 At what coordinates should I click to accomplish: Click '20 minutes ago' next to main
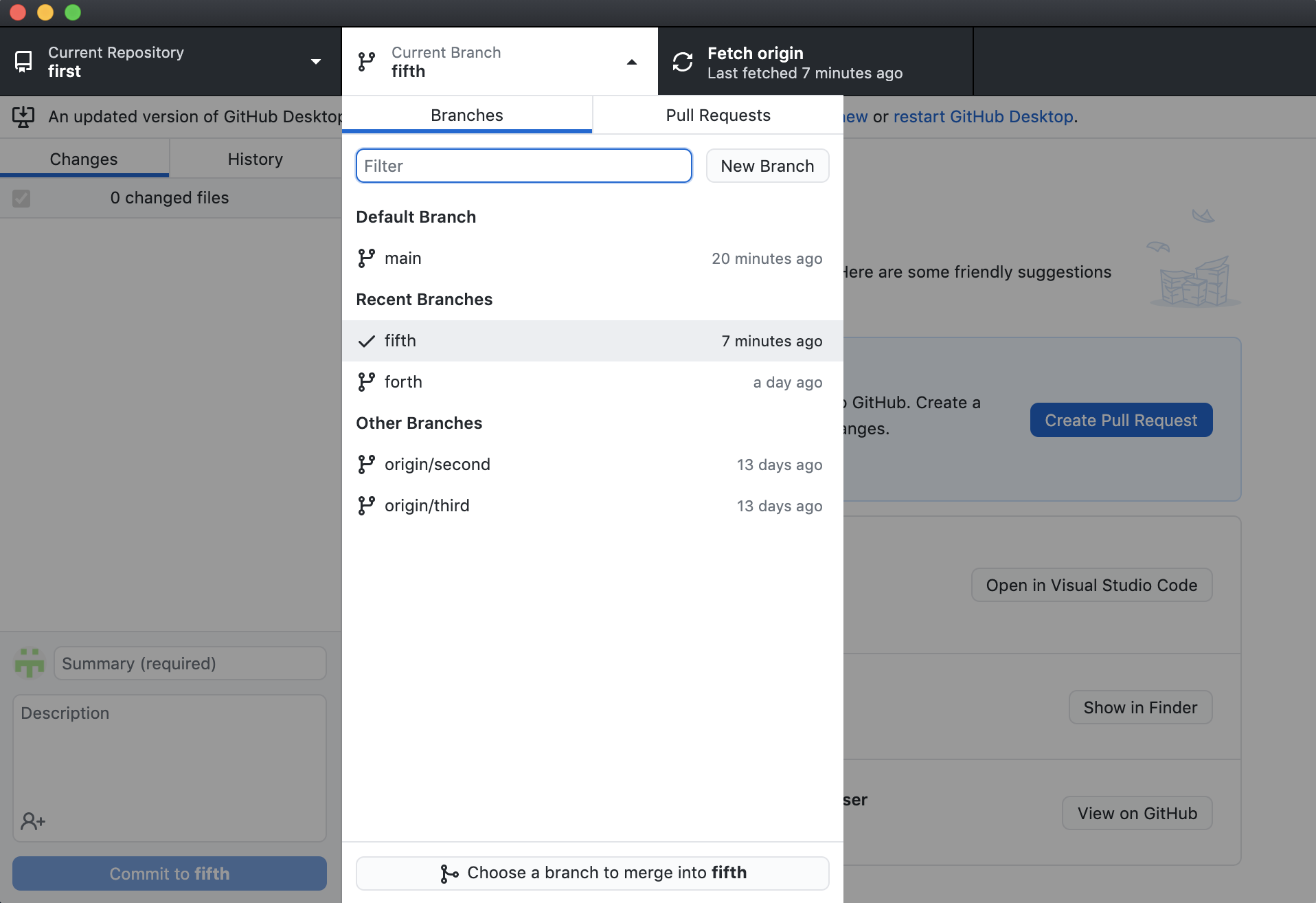point(767,258)
